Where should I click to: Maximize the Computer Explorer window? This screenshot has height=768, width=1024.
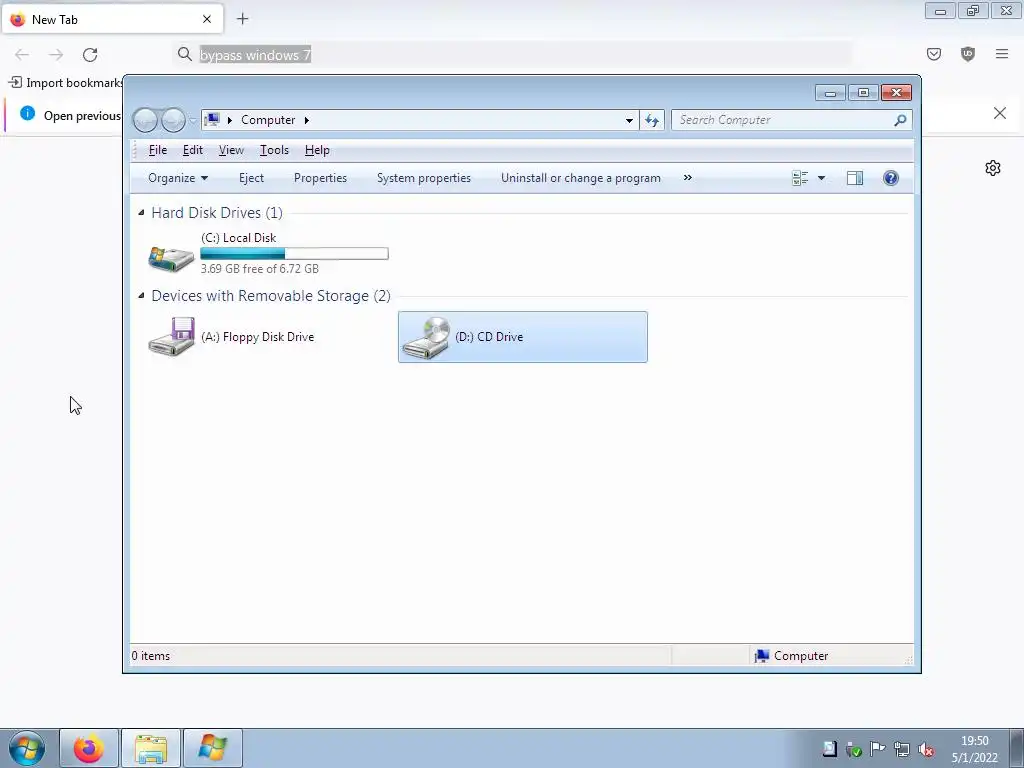click(x=863, y=93)
